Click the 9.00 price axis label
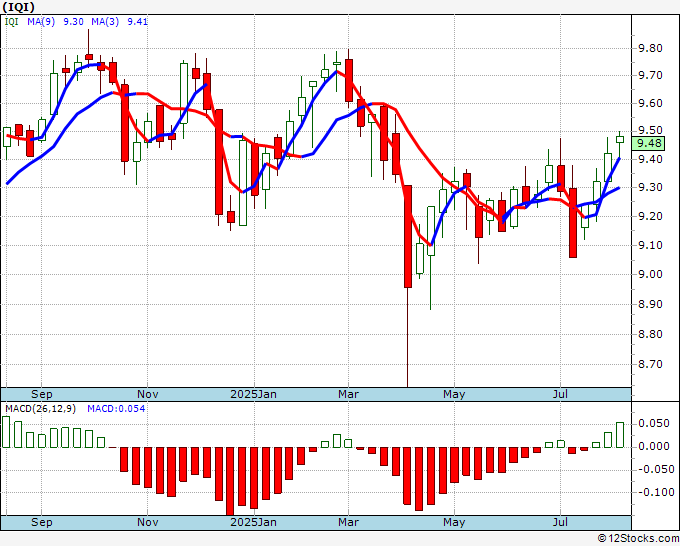The image size is (680, 546). click(650, 274)
